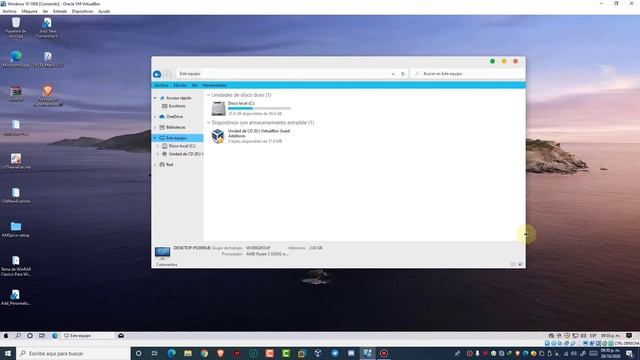Image resolution: width=640 pixels, height=360 pixels.
Task: Open the Microsoft Edge desktop shortcut
Action: [16, 59]
